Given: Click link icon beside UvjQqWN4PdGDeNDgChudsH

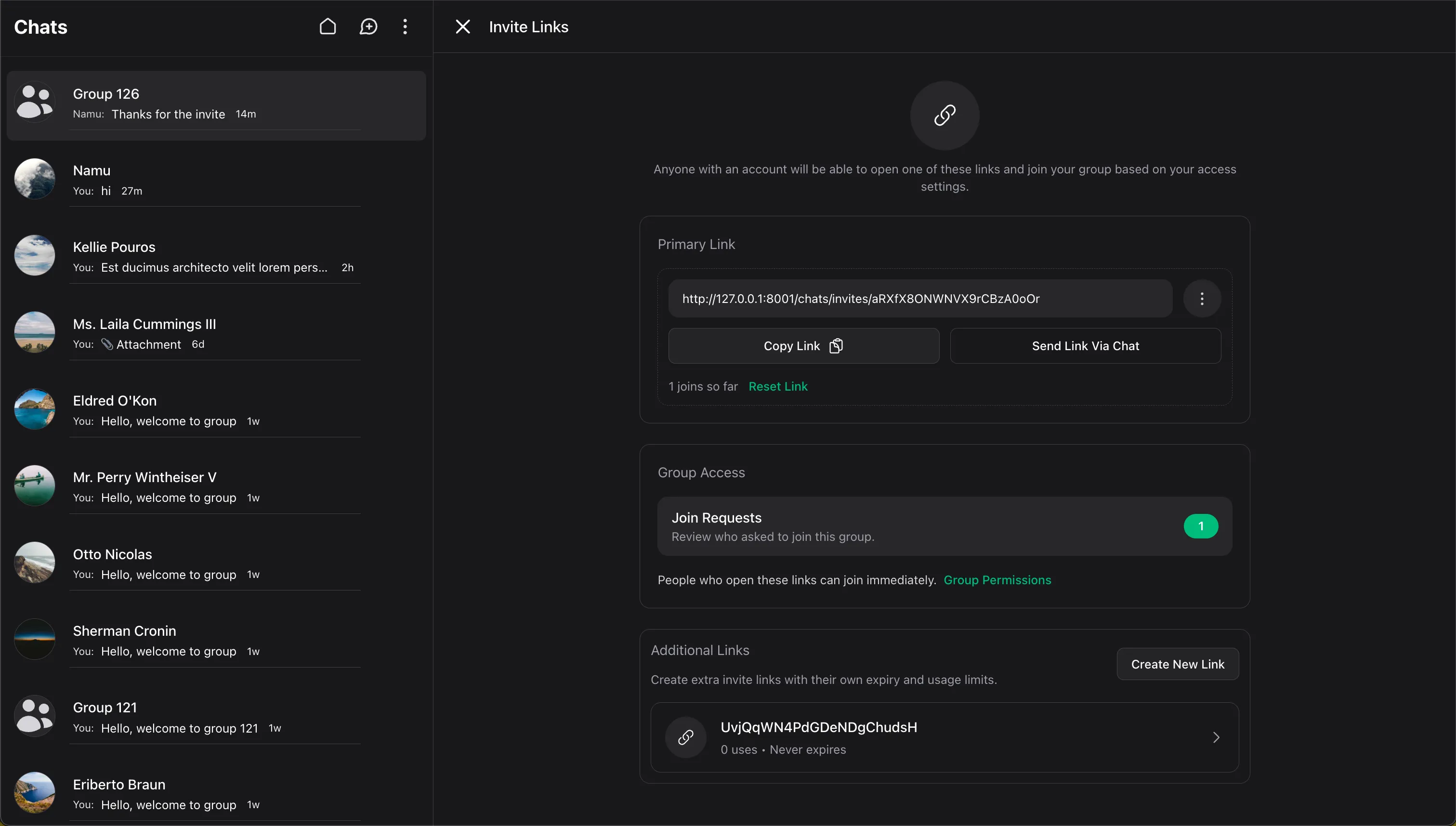Looking at the screenshot, I should tap(686, 737).
